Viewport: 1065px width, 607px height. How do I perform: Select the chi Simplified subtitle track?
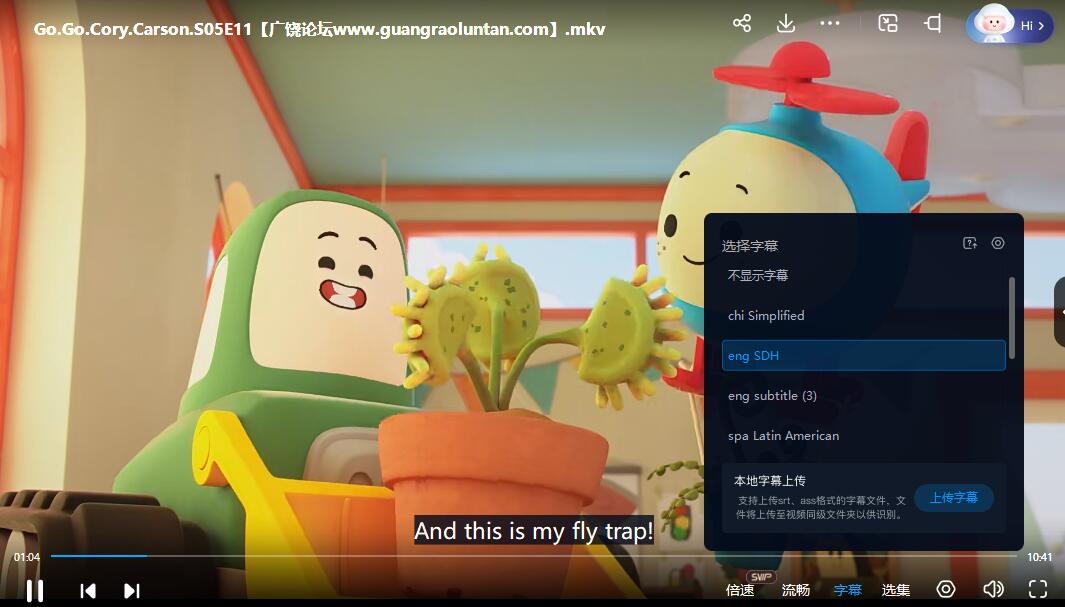pos(863,315)
